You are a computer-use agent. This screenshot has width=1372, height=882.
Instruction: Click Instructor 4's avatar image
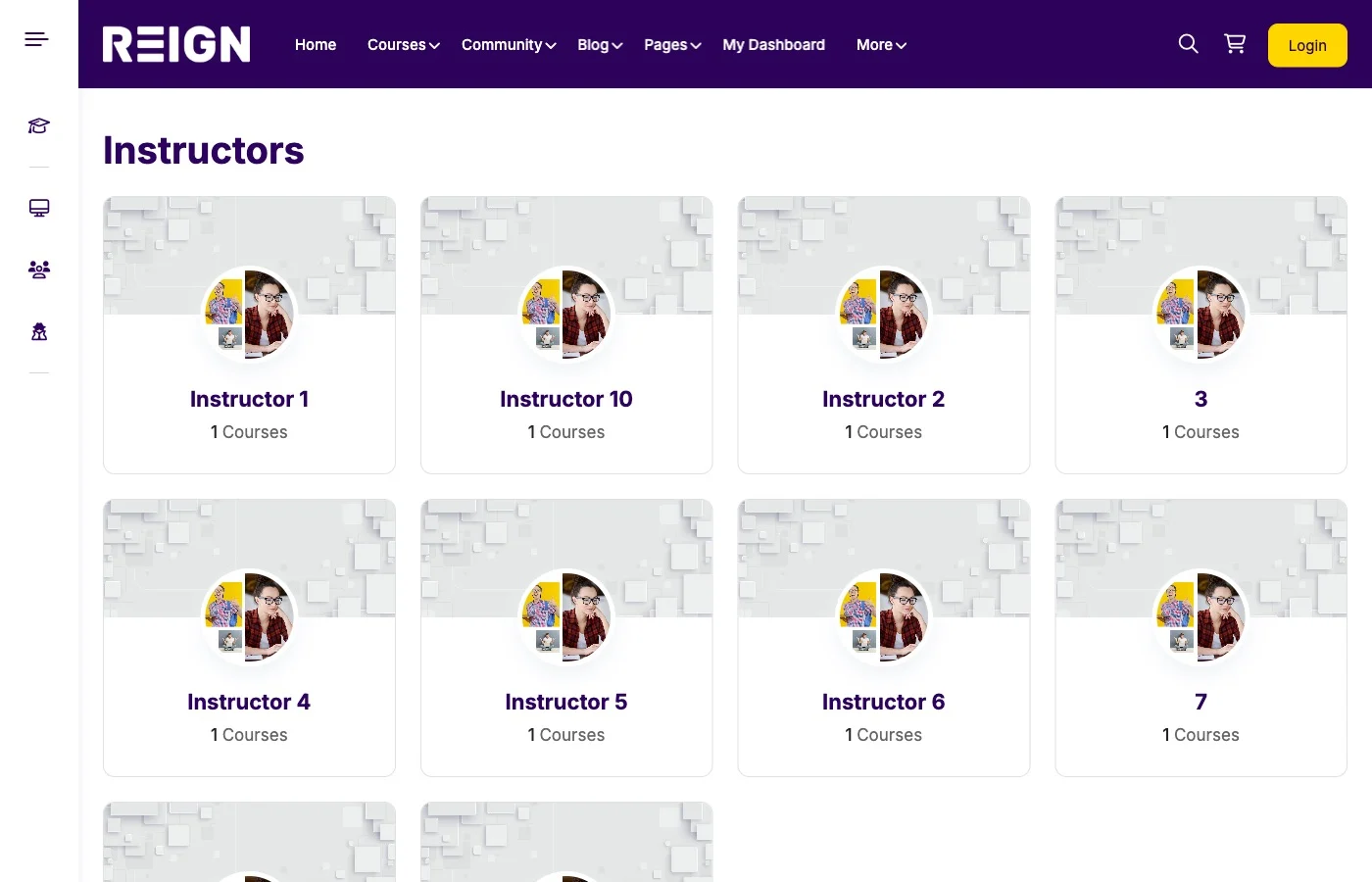249,617
